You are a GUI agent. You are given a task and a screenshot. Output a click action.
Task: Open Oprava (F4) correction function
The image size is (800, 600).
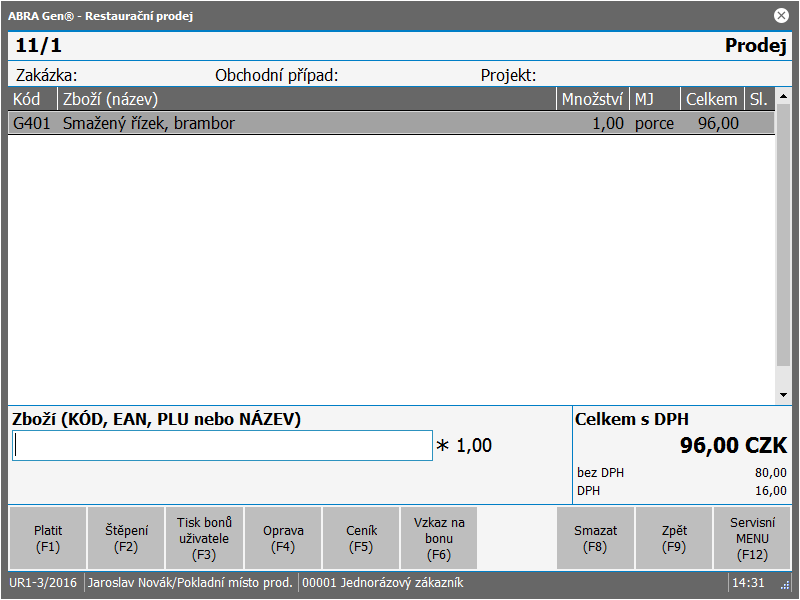pyautogui.click(x=283, y=539)
